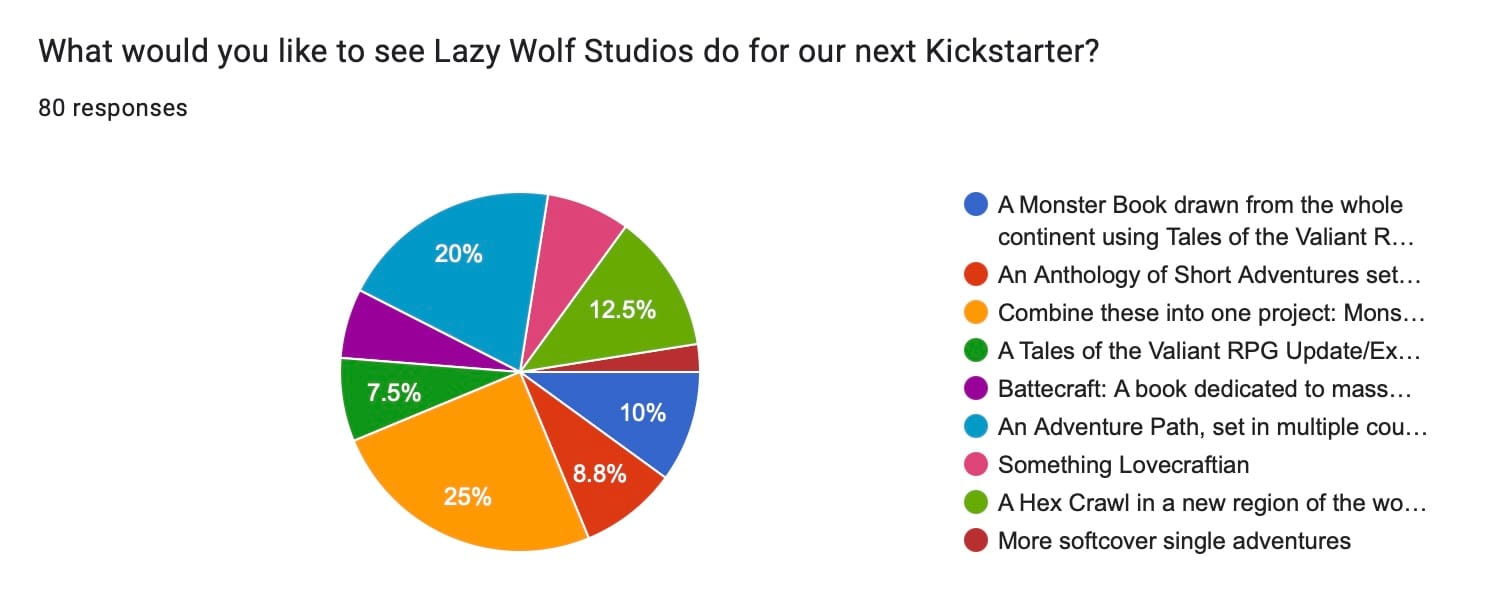Click the purple Battecraft legend dot
This screenshot has width=1510, height=604.
click(x=976, y=389)
